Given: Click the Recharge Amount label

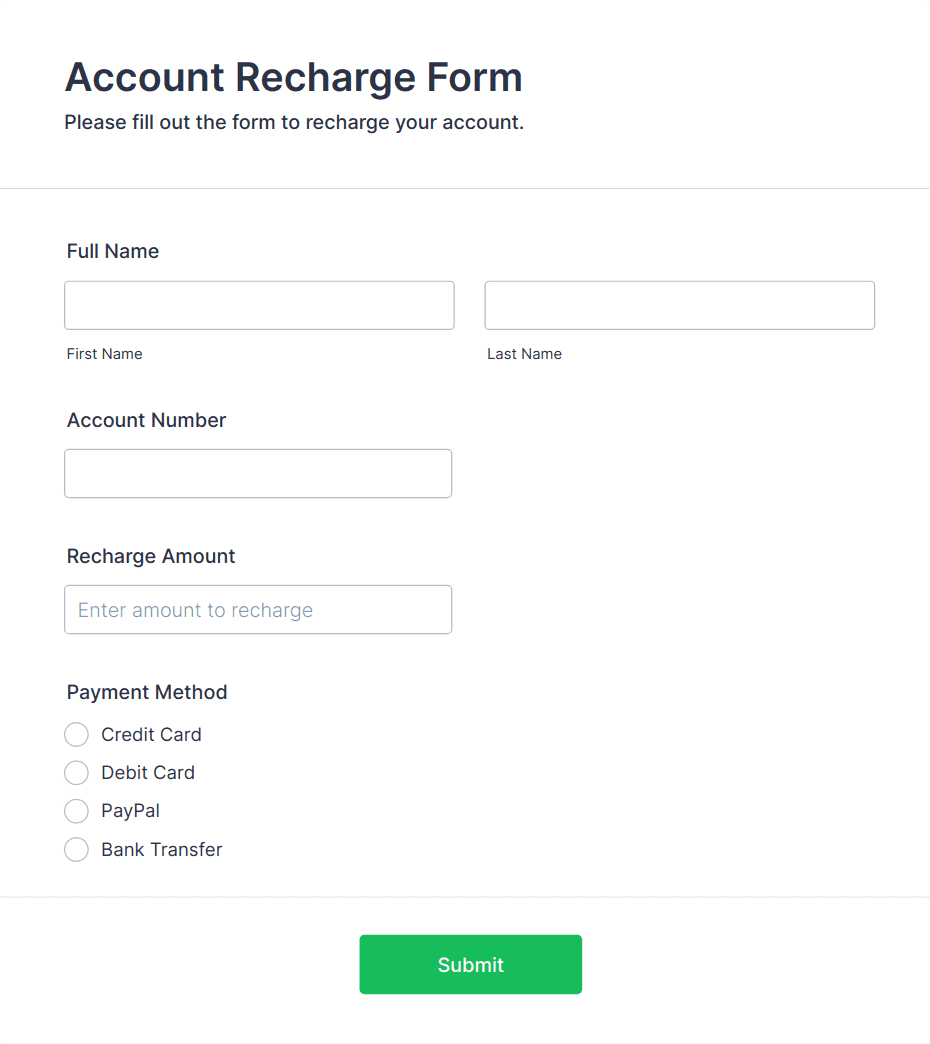Looking at the screenshot, I should pyautogui.click(x=151, y=556).
